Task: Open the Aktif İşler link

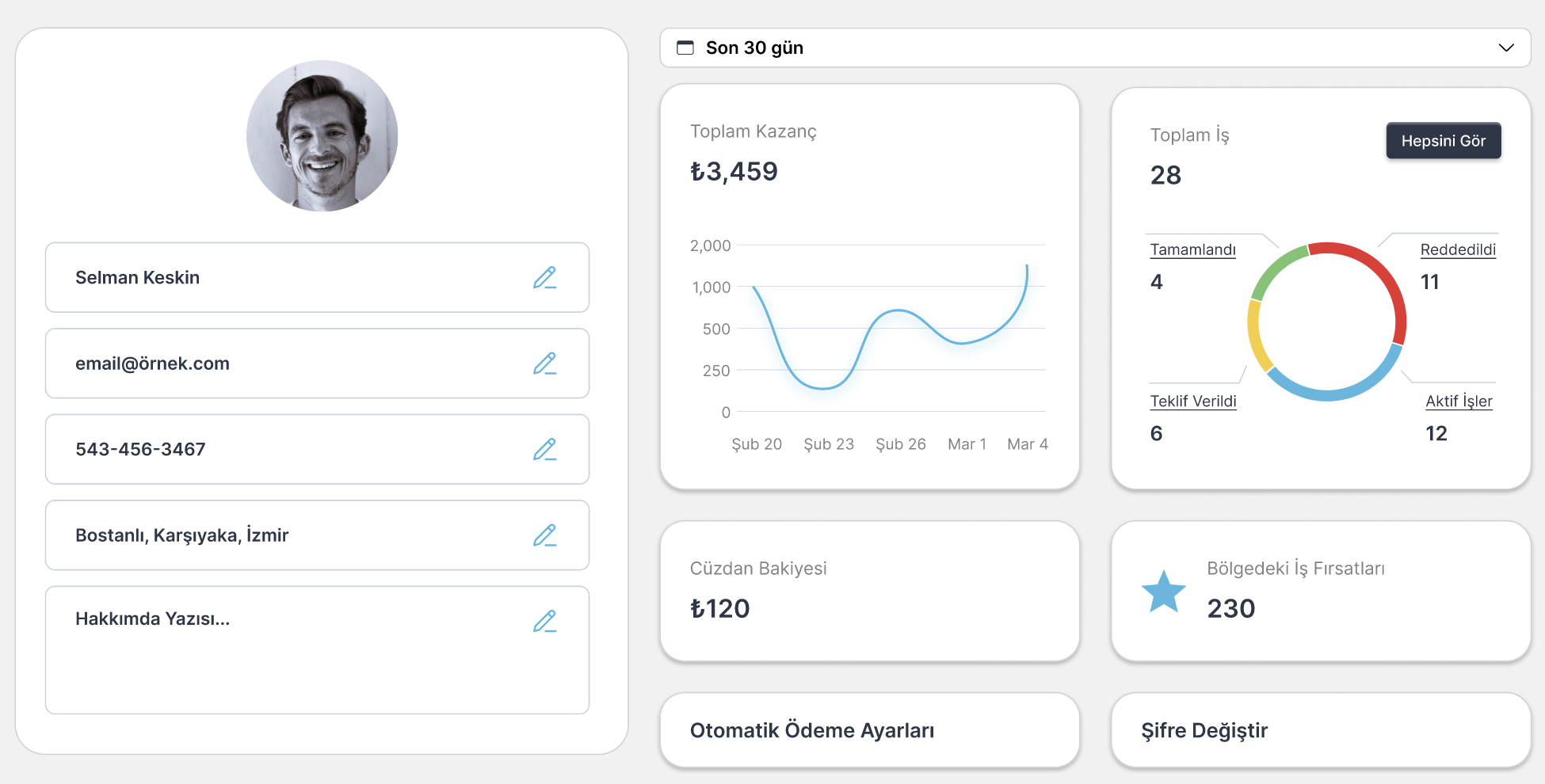Action: pos(1459,401)
